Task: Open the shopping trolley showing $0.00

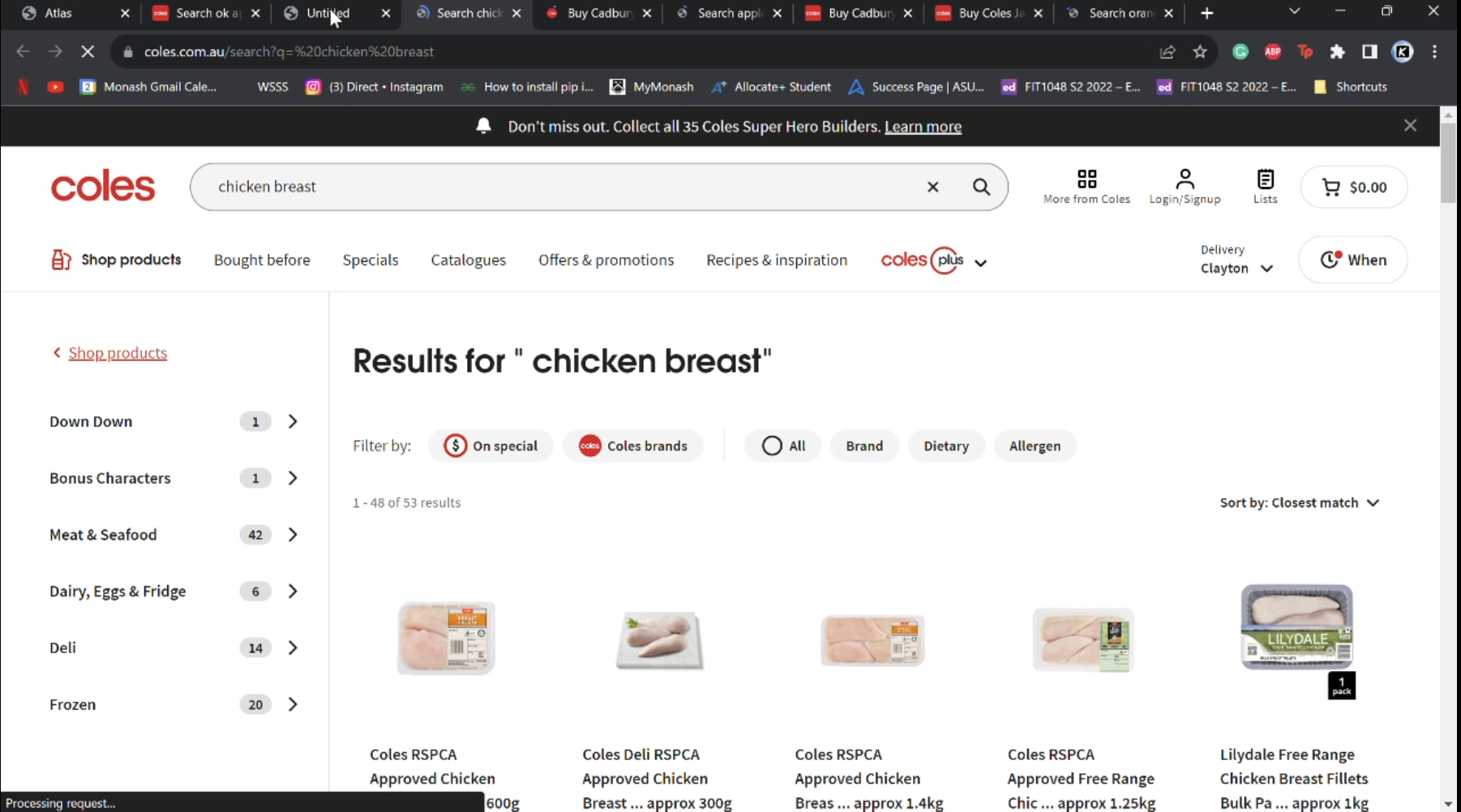Action: click(x=1354, y=187)
